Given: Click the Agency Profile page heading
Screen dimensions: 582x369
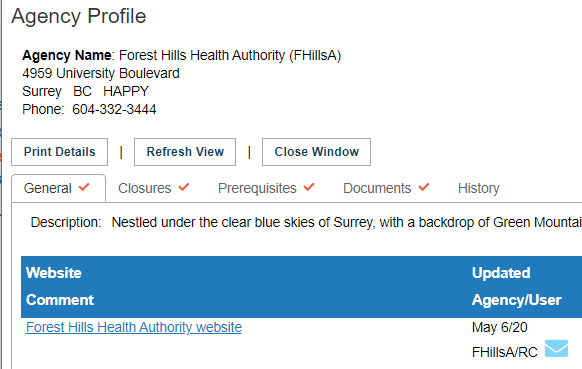Looking at the screenshot, I should pos(79,16).
